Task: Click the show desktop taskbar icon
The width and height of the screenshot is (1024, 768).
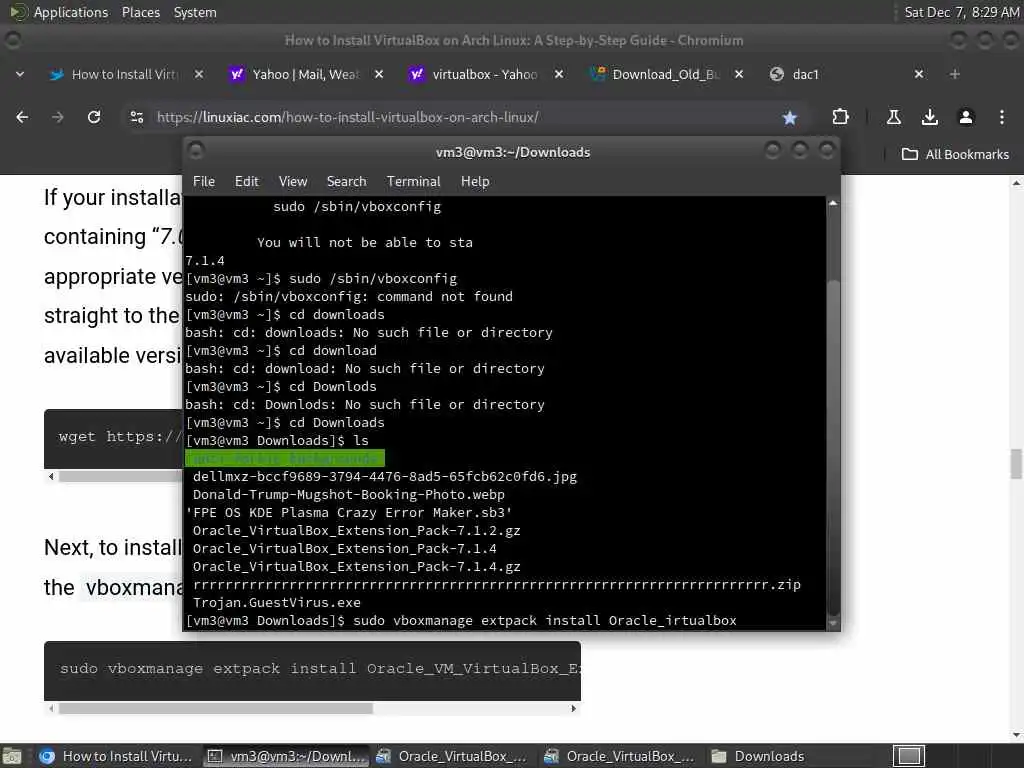Action: tap(12, 756)
